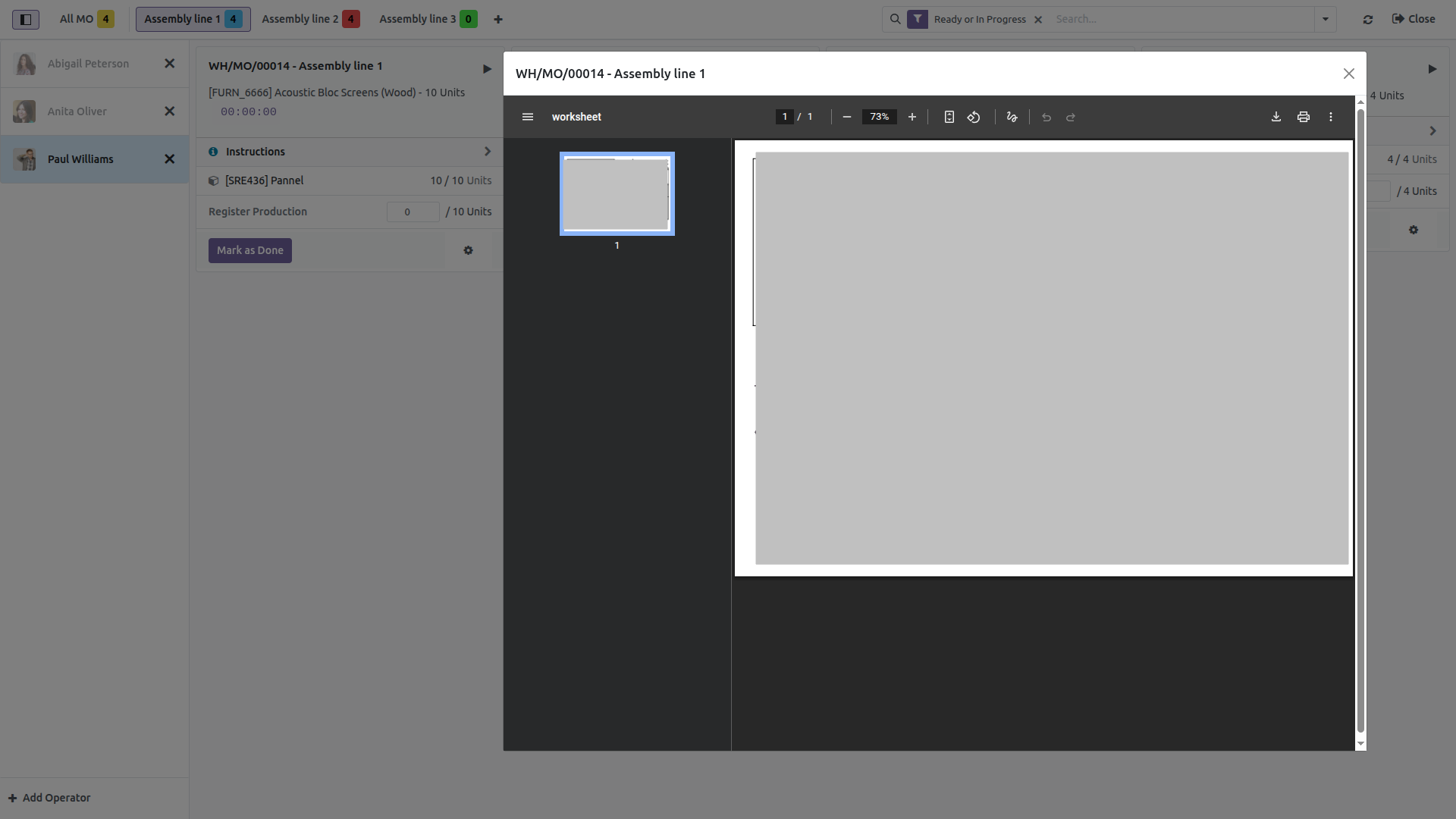The image size is (1456, 819).
Task: Start timer on the right-side card
Action: click(x=1432, y=69)
